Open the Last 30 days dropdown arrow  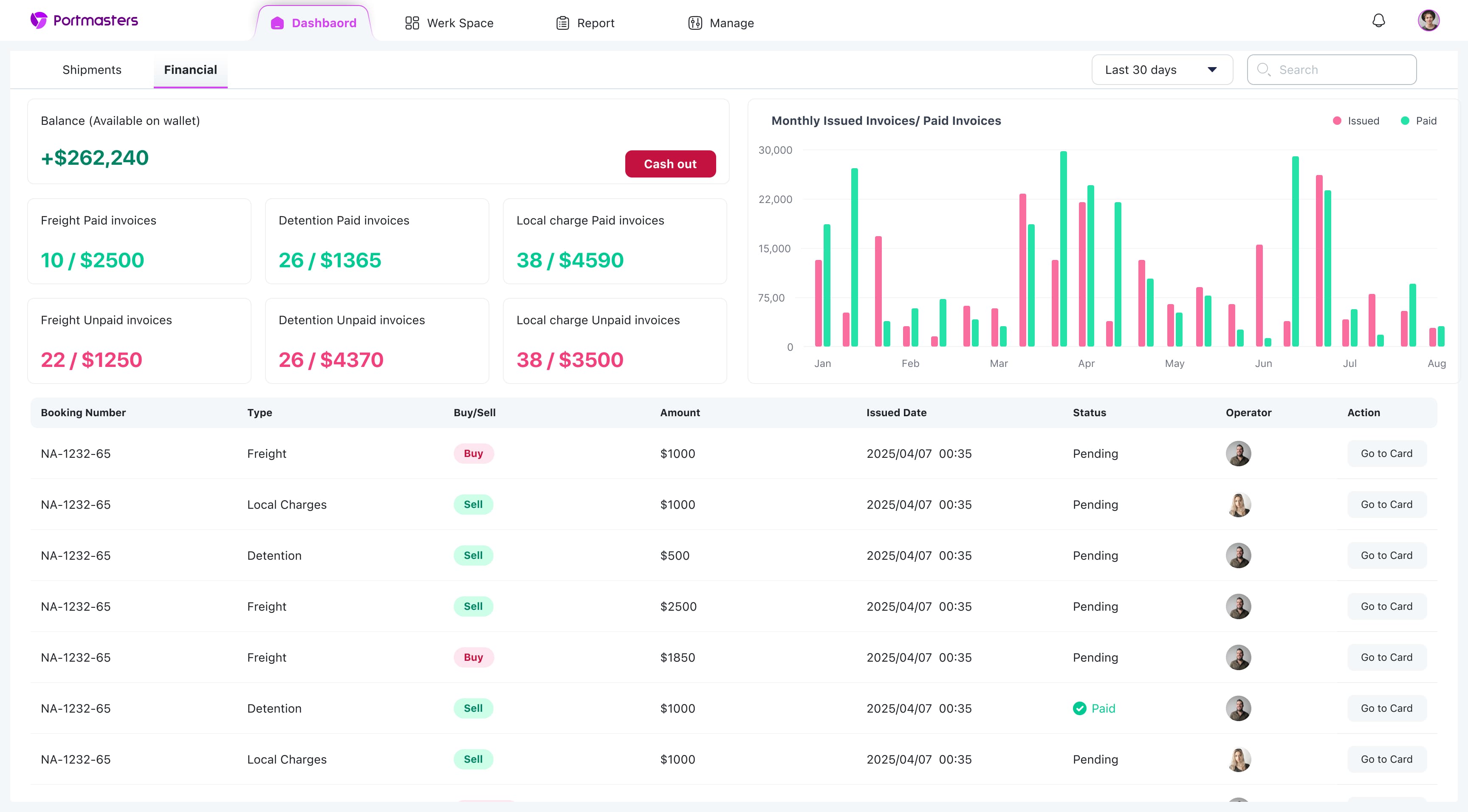[x=1211, y=70]
